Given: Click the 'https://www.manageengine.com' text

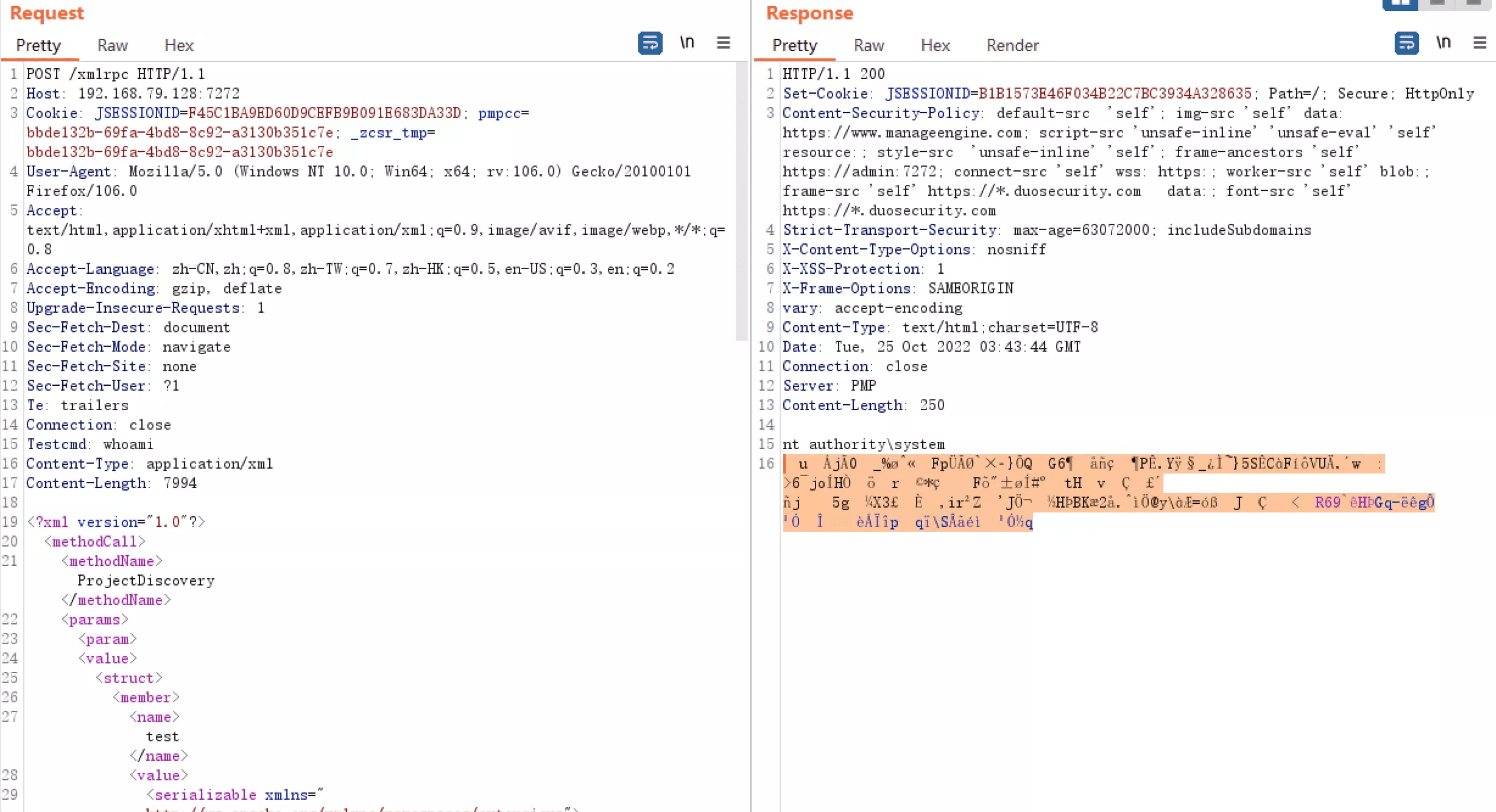Looking at the screenshot, I should coord(902,132).
